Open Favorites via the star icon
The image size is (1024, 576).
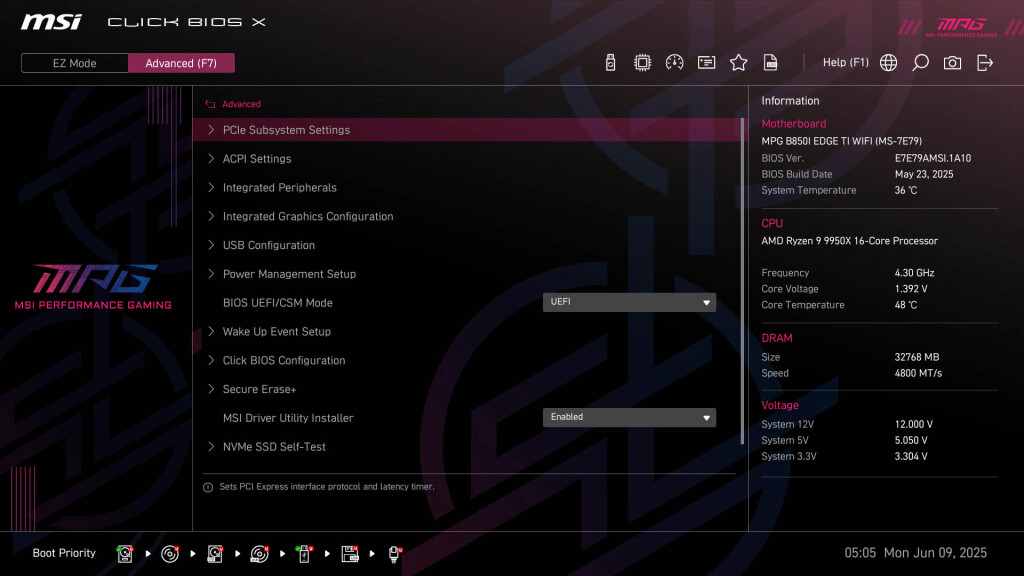pos(738,63)
